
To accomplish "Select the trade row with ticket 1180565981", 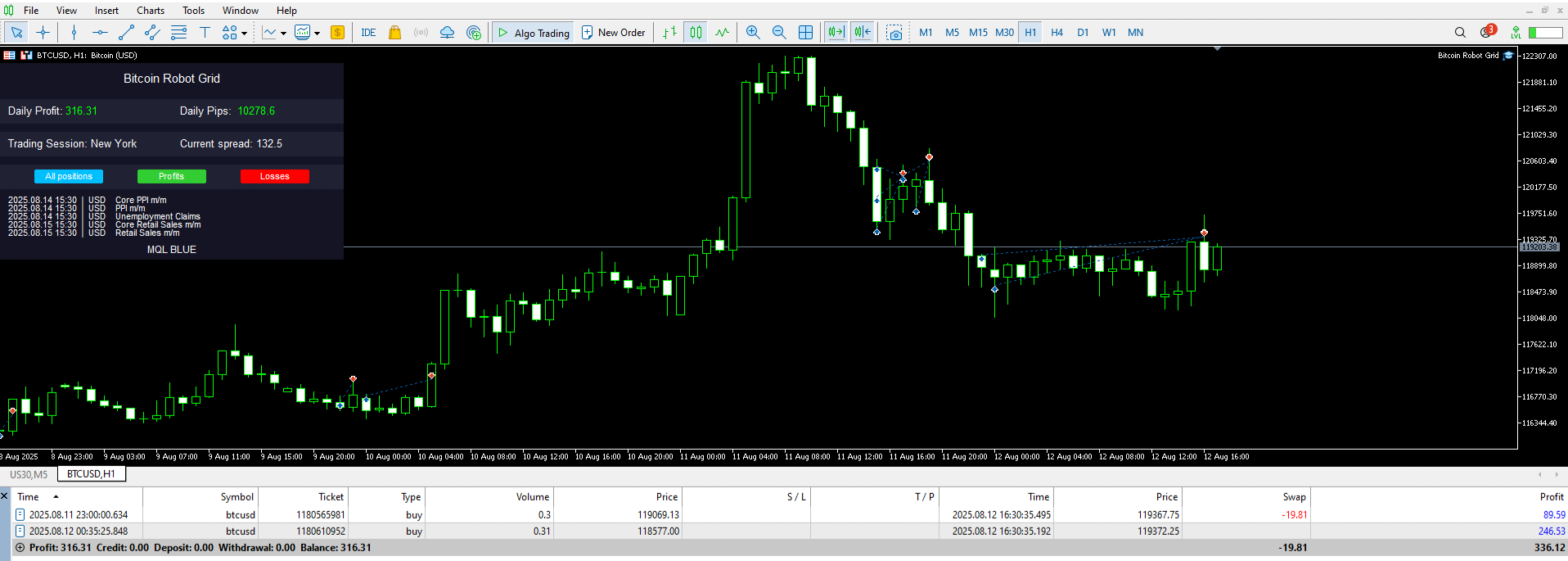I will pos(789,514).
